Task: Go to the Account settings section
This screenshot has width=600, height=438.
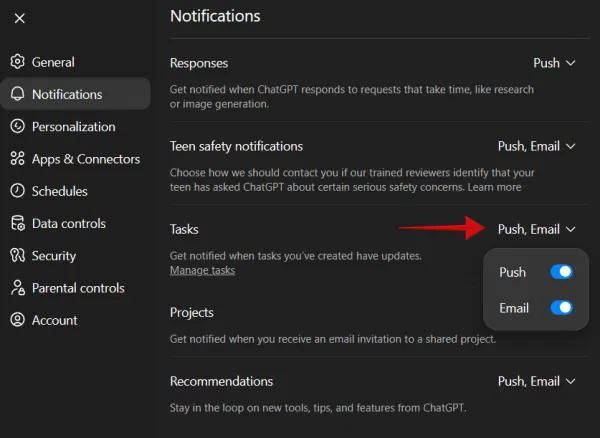Action: point(54,320)
